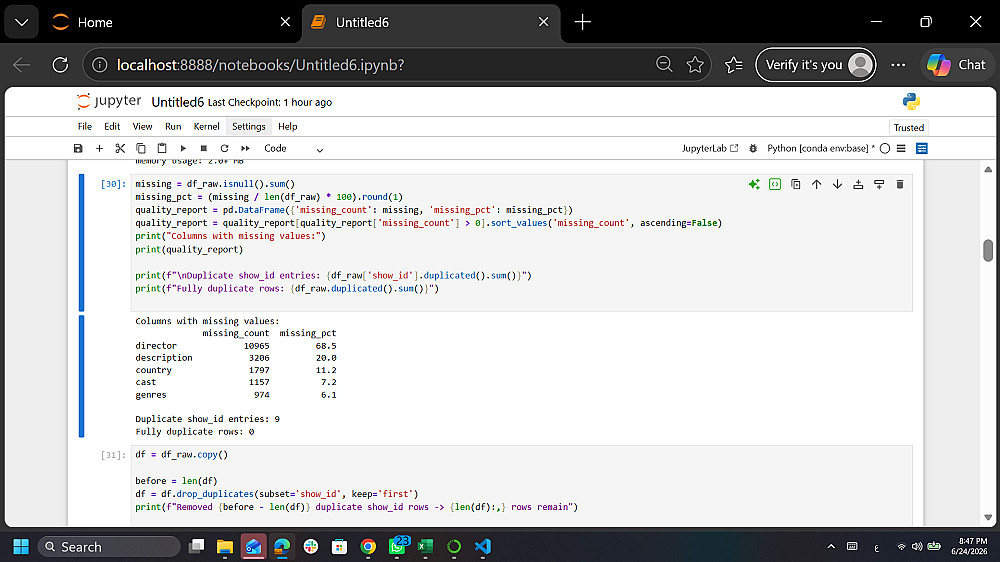Screen dimensions: 1000x562
Task: Move cell 30 up with the arrow icon
Action: click(816, 184)
